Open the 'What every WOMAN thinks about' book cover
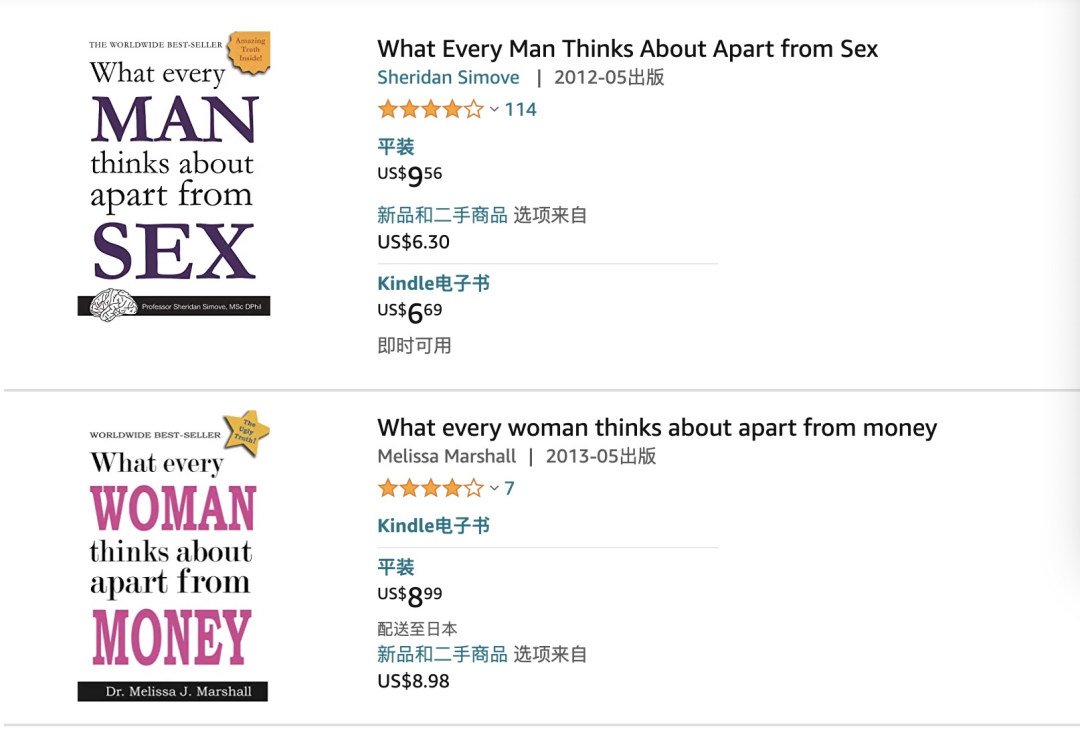This screenshot has height=731, width=1080. 173,556
